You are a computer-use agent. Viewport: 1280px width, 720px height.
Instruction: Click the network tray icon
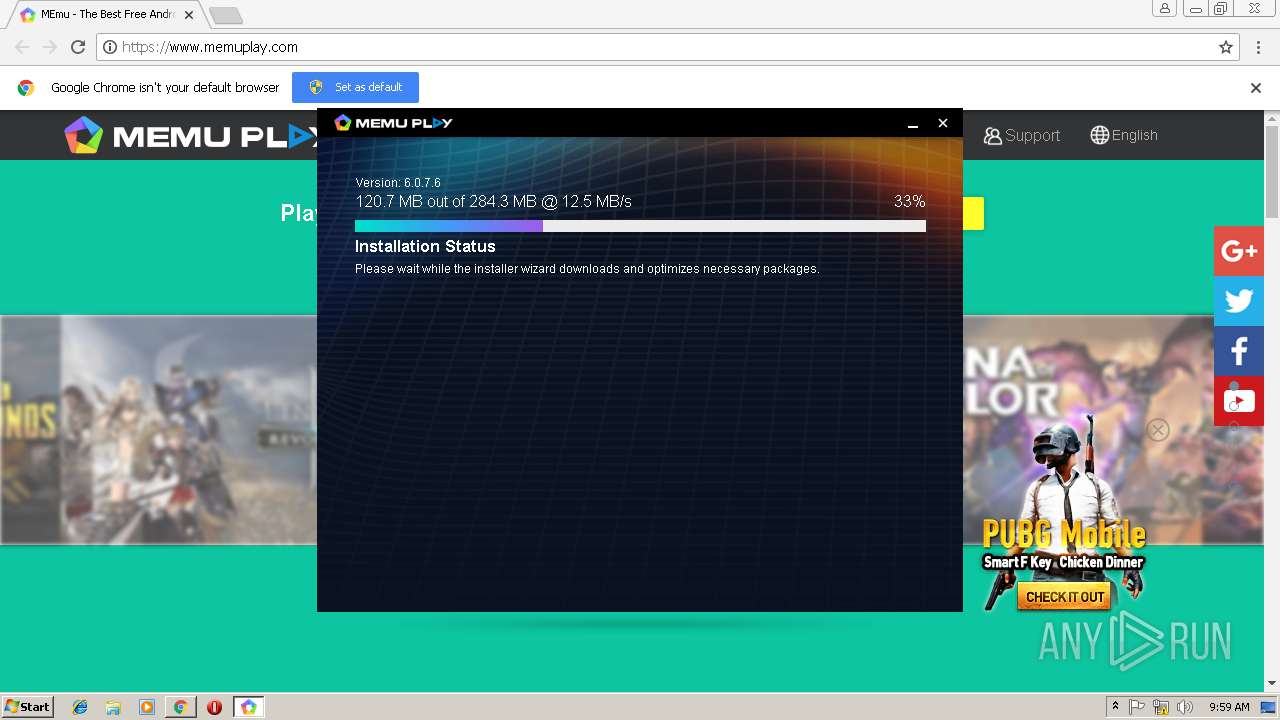point(1161,707)
